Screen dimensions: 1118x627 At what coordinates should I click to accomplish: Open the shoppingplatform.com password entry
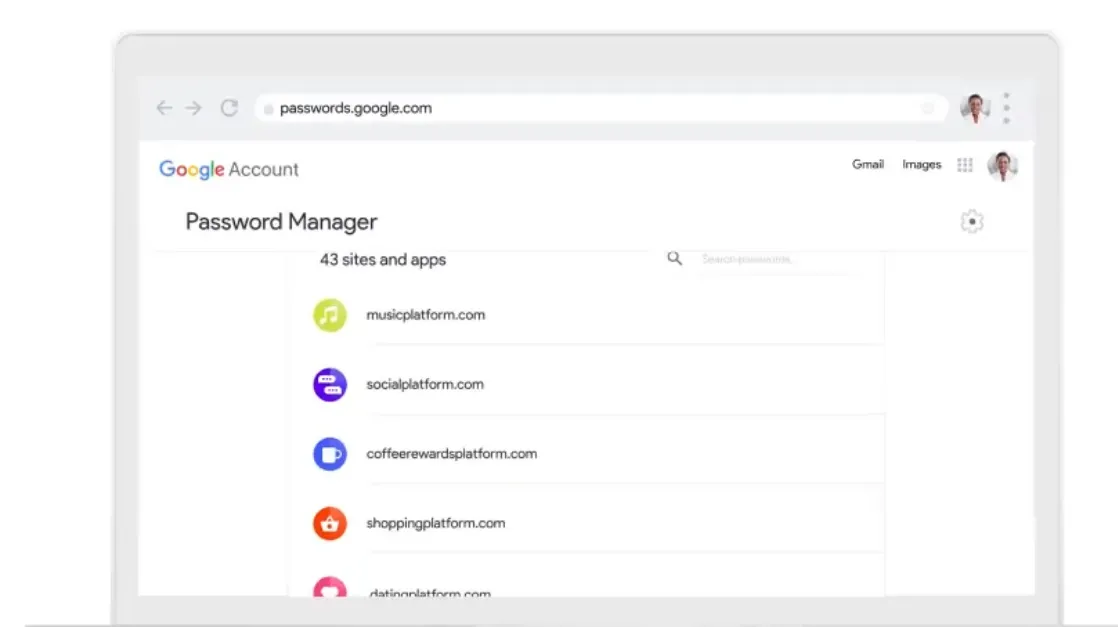(436, 523)
